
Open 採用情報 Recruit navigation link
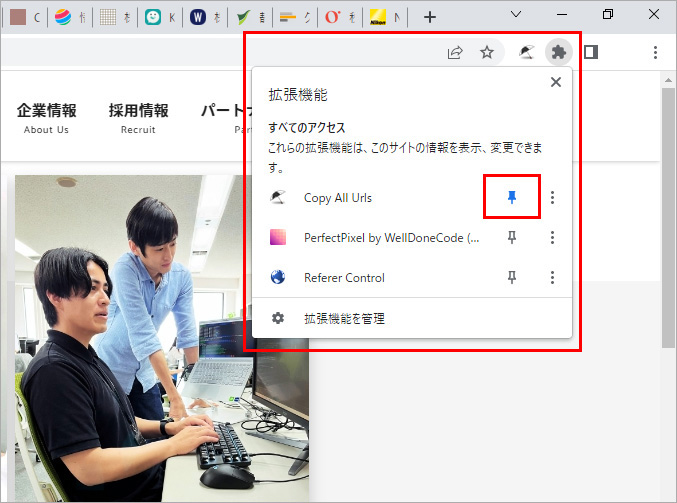coord(138,118)
